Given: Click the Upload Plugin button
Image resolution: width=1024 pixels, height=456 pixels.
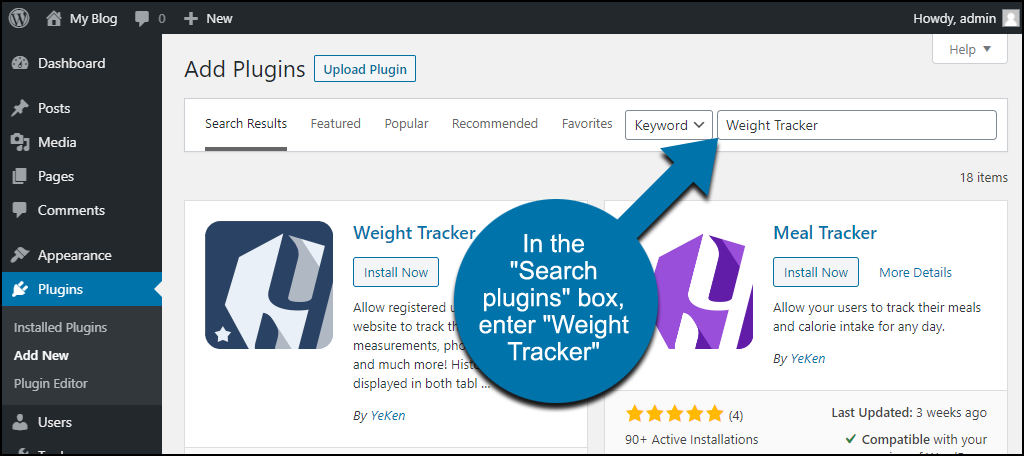Looking at the screenshot, I should (x=365, y=69).
